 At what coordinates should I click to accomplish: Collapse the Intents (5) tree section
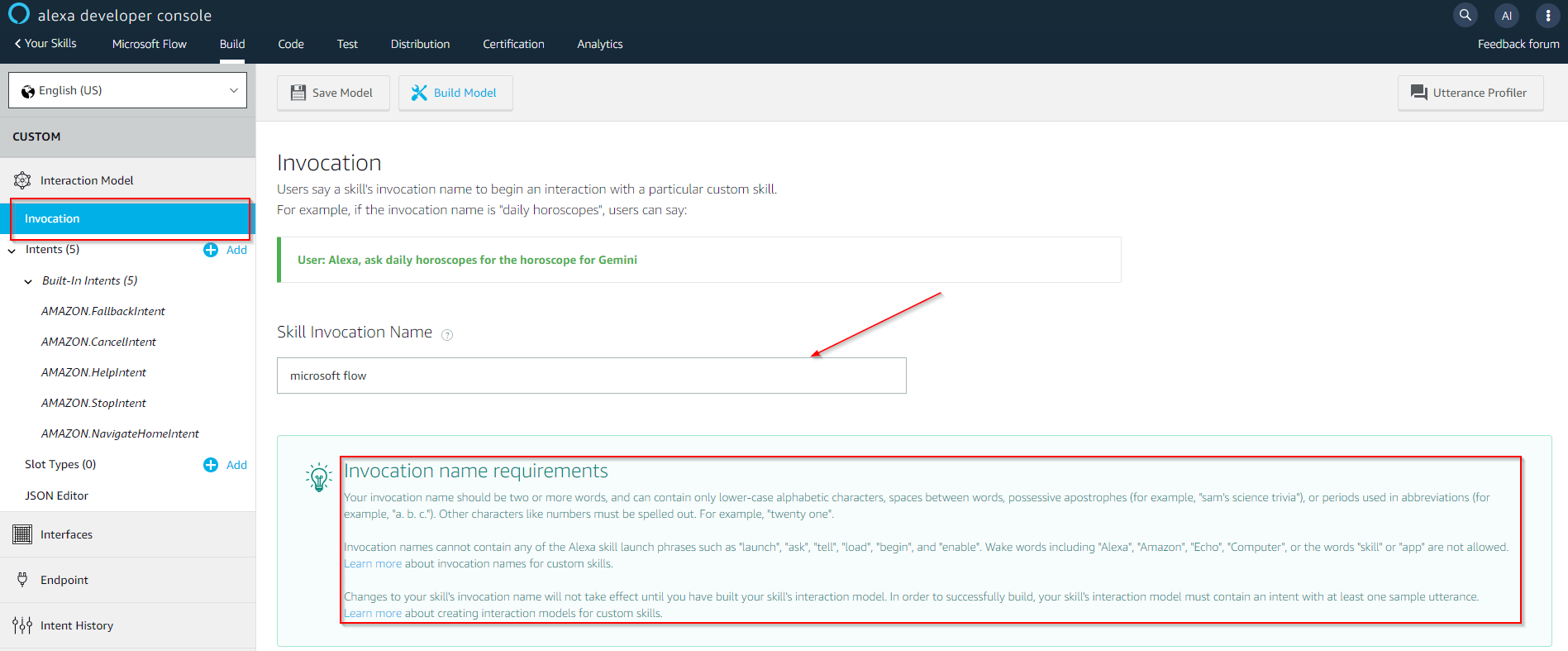[12, 251]
